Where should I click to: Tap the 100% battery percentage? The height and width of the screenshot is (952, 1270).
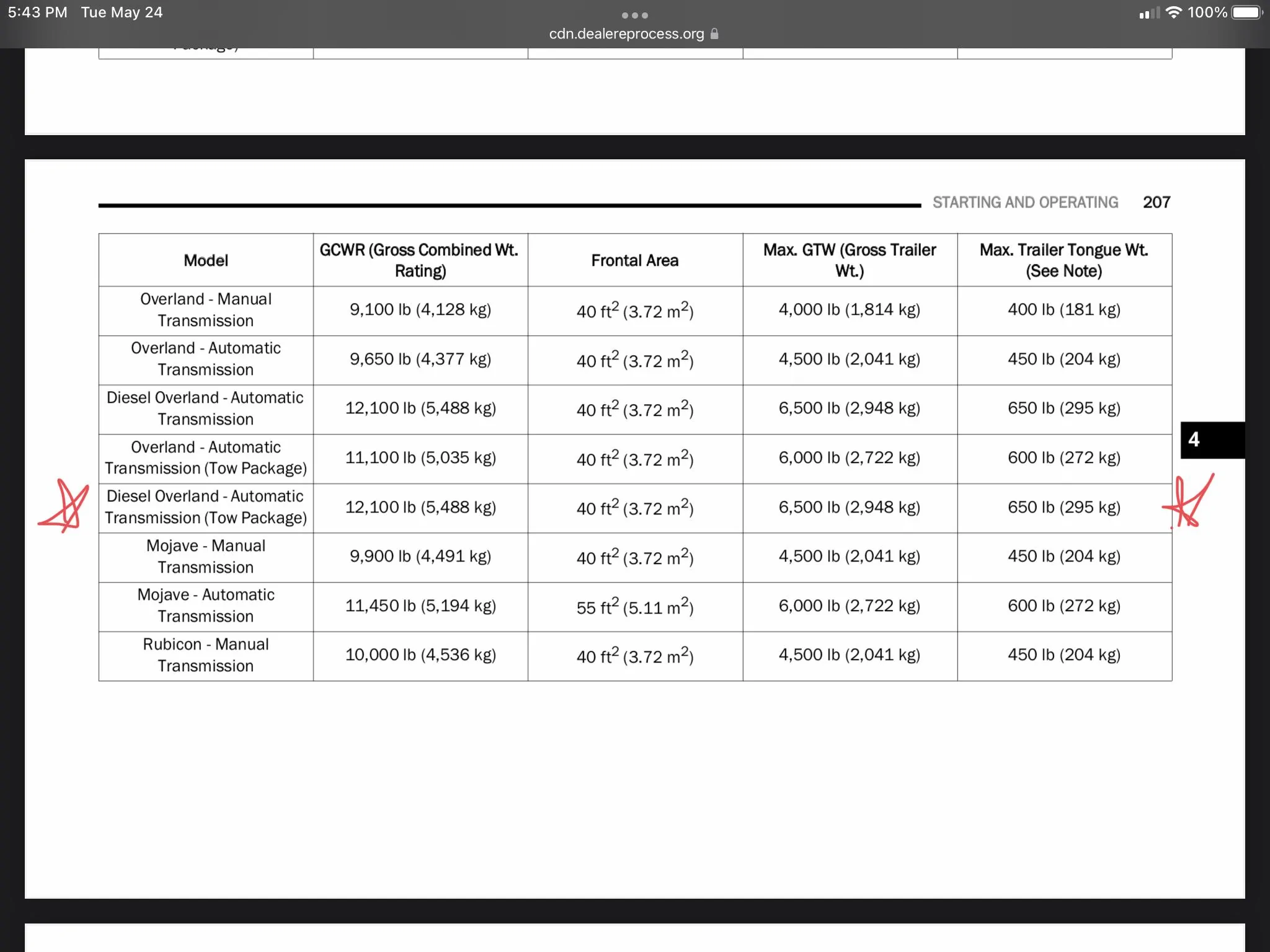(x=1207, y=12)
